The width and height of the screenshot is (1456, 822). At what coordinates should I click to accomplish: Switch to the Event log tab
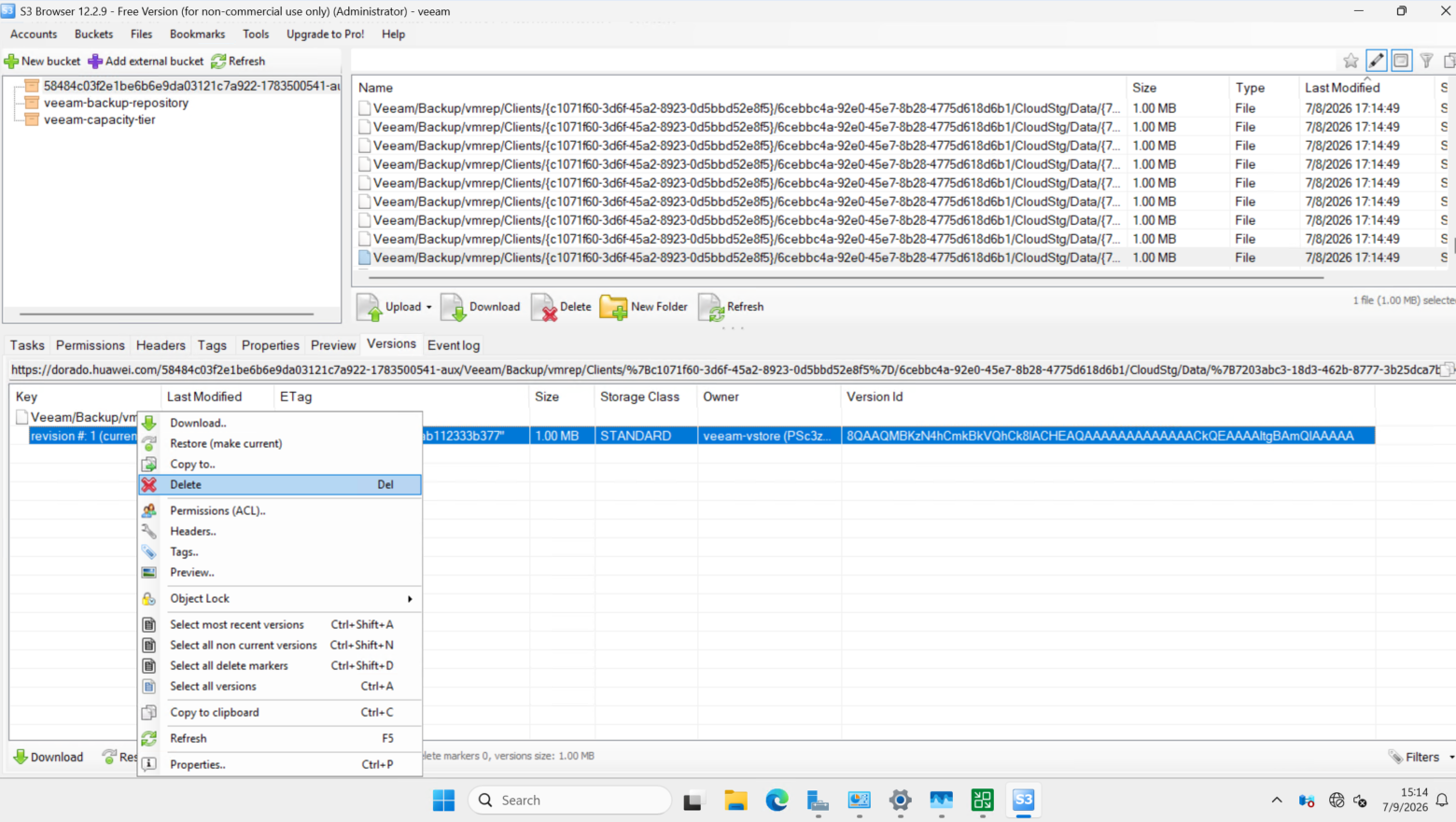[x=454, y=345]
